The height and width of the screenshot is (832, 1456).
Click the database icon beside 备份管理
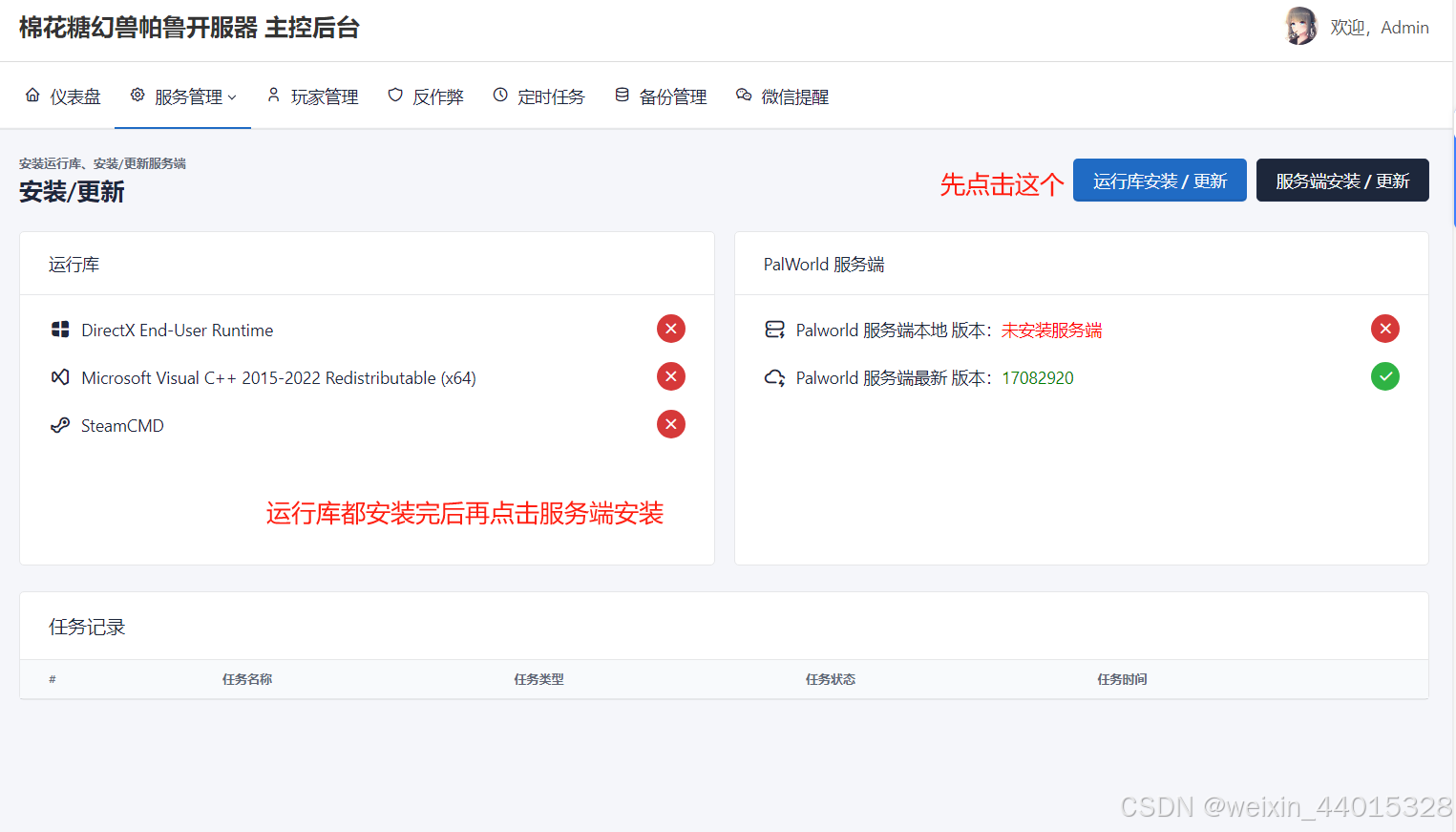click(622, 96)
